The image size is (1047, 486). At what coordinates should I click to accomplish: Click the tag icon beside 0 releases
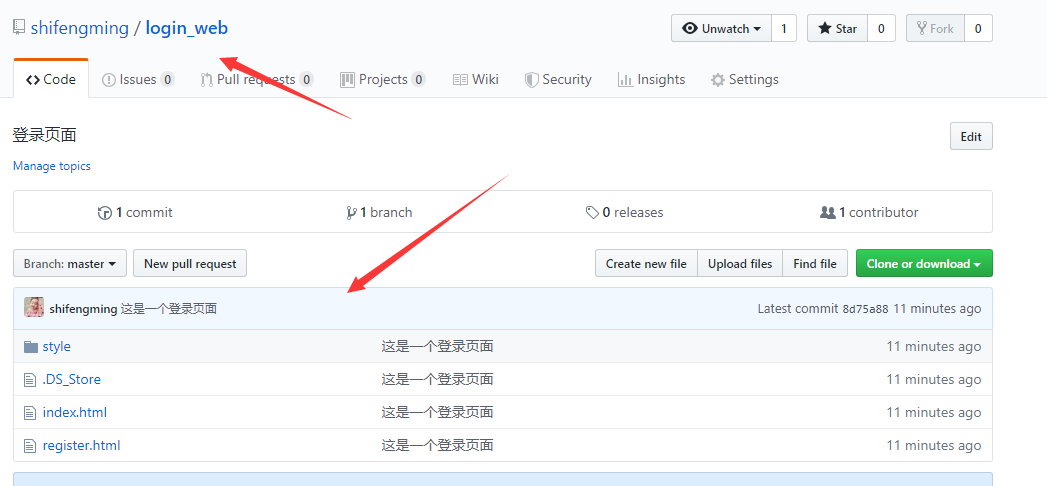click(592, 213)
